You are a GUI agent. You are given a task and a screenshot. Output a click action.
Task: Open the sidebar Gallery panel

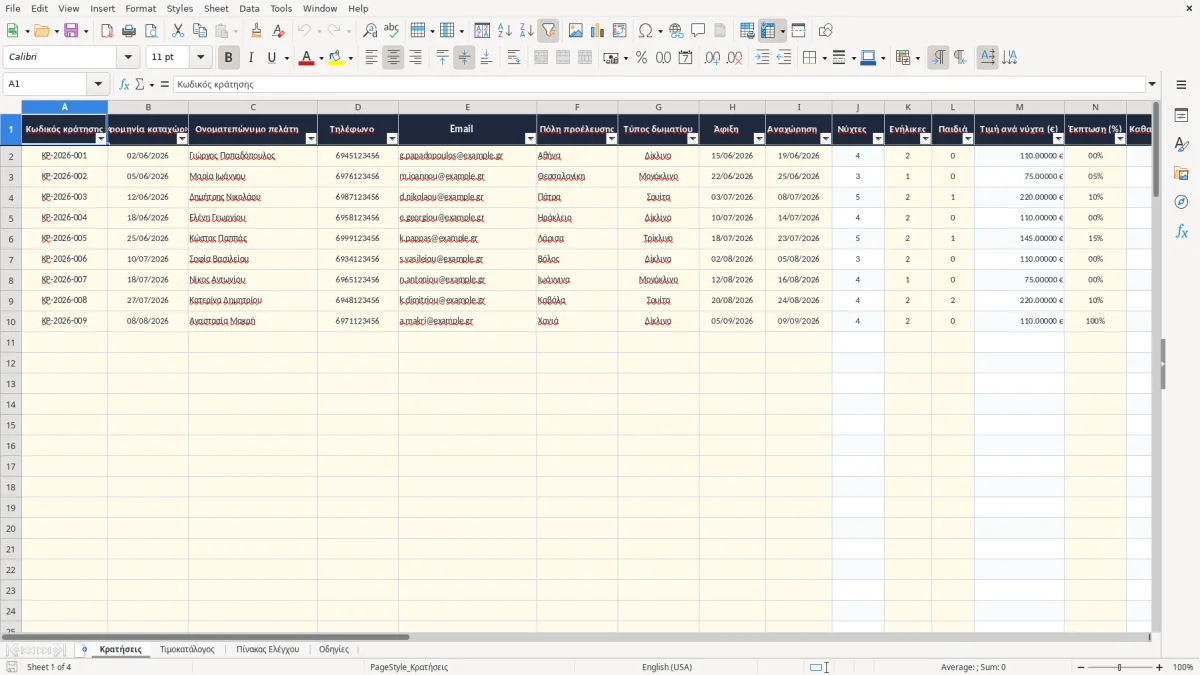click(1181, 173)
